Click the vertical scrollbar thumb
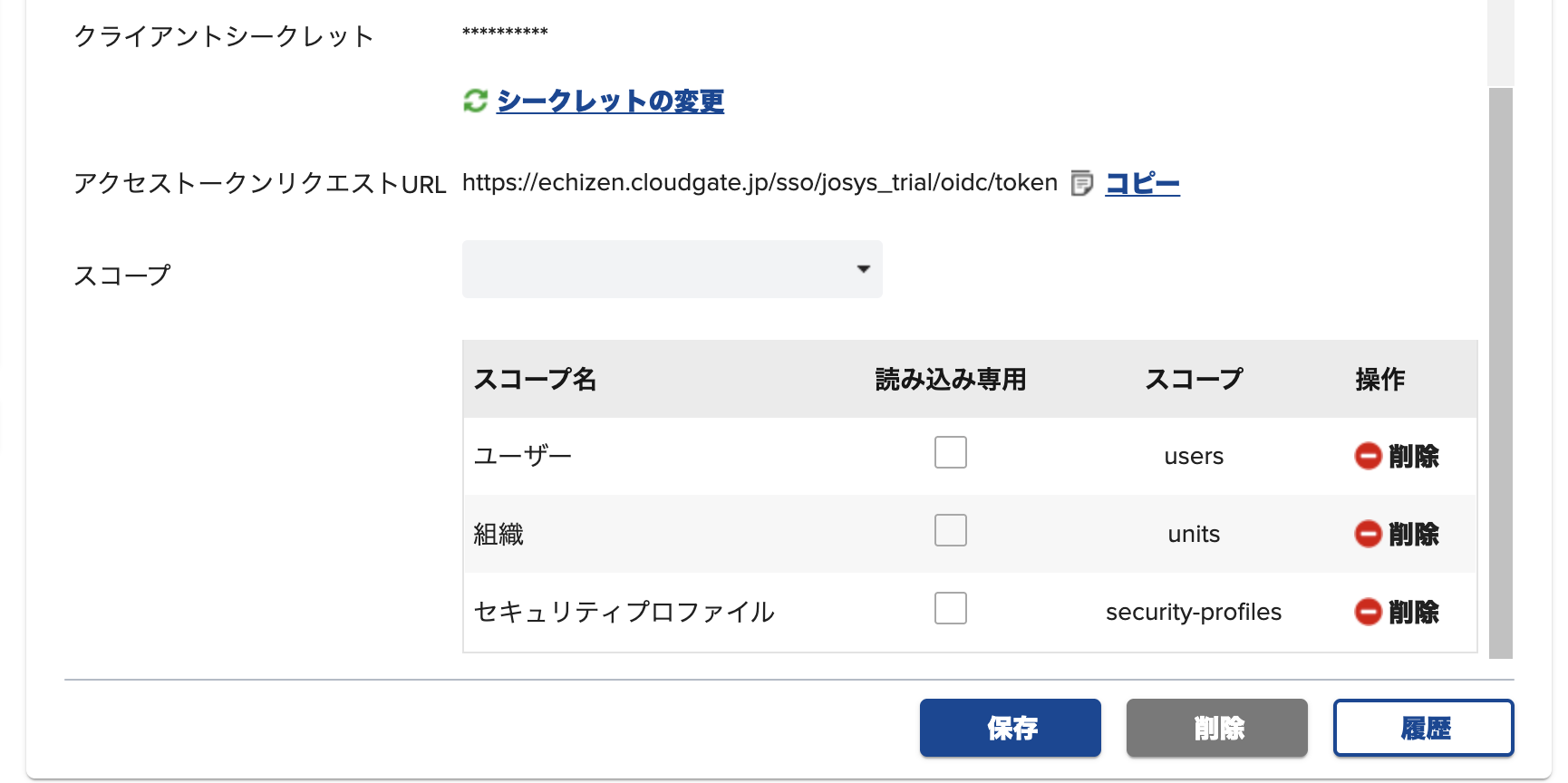The width and height of the screenshot is (1568, 783). tap(1501, 372)
